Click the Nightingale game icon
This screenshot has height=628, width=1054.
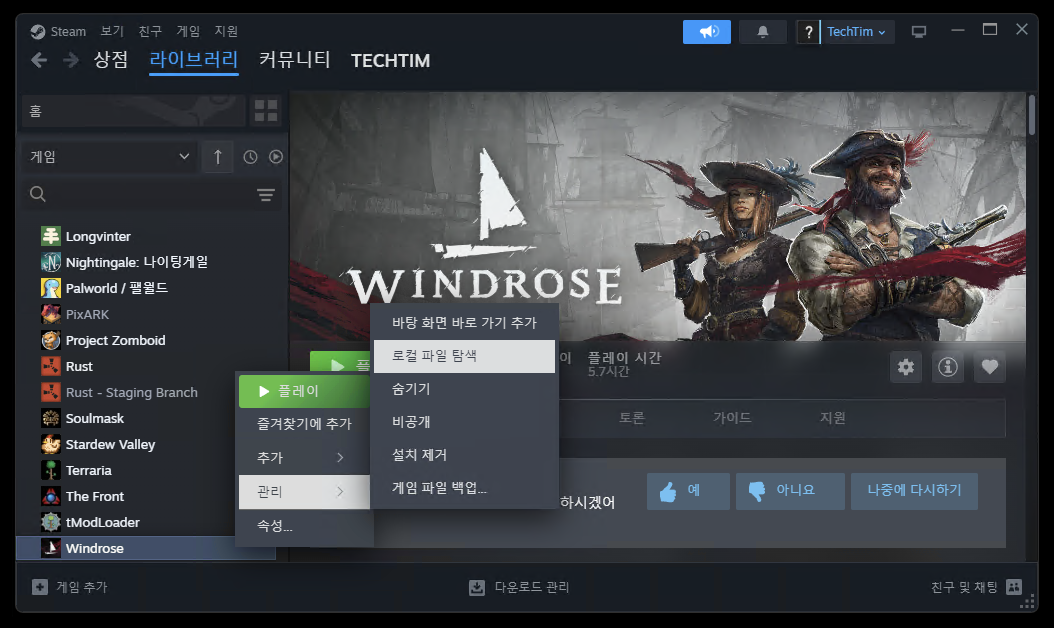pos(50,262)
